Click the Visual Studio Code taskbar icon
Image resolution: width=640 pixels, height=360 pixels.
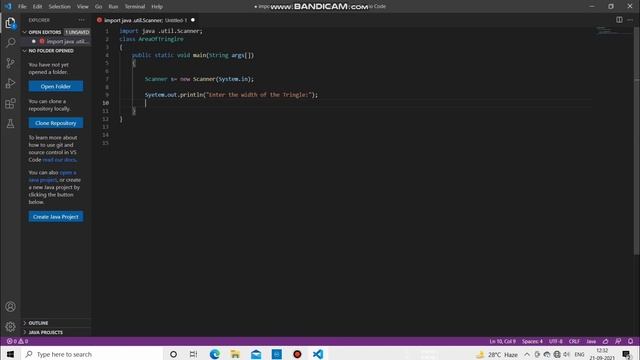tap(318, 354)
